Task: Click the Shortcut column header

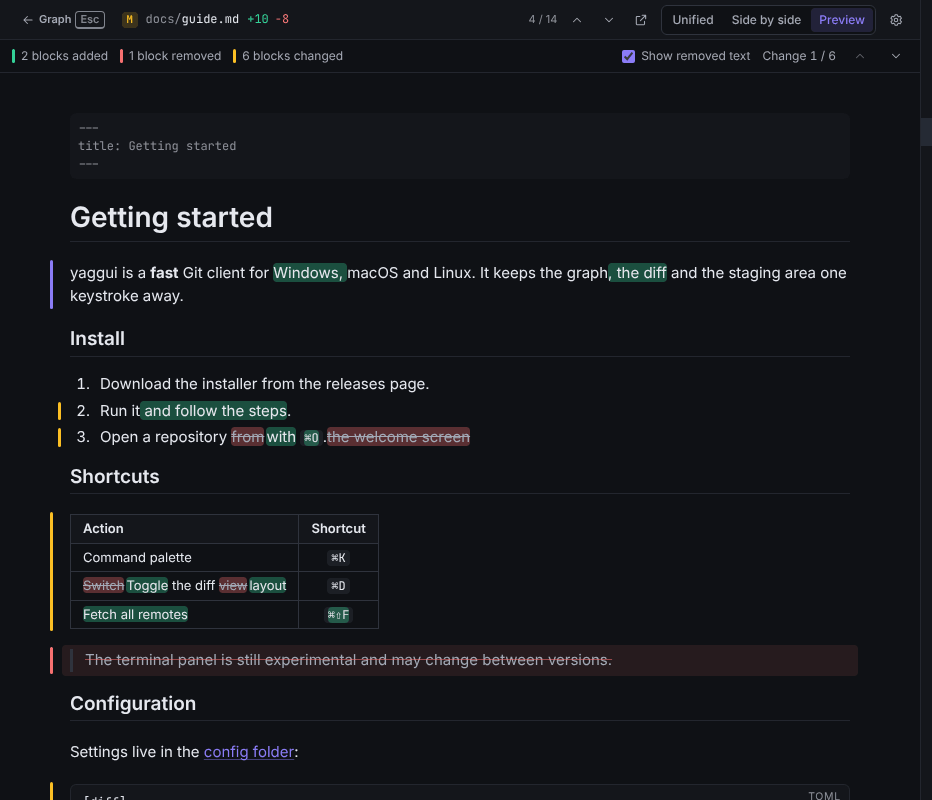Action: click(x=338, y=529)
